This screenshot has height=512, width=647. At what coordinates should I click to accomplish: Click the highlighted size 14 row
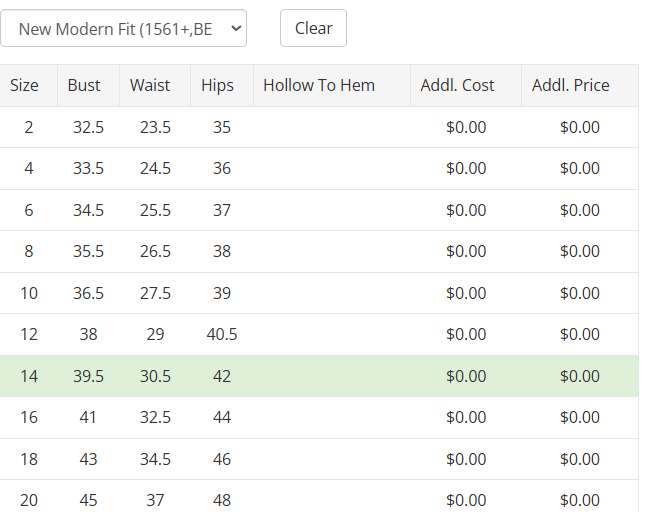(x=29, y=376)
